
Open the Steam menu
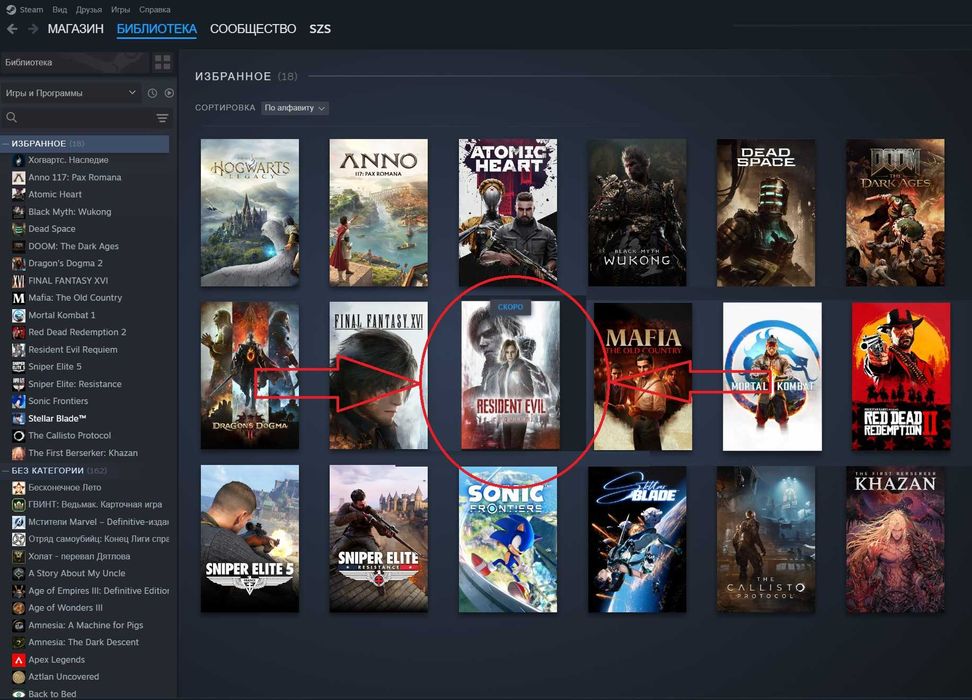point(31,9)
